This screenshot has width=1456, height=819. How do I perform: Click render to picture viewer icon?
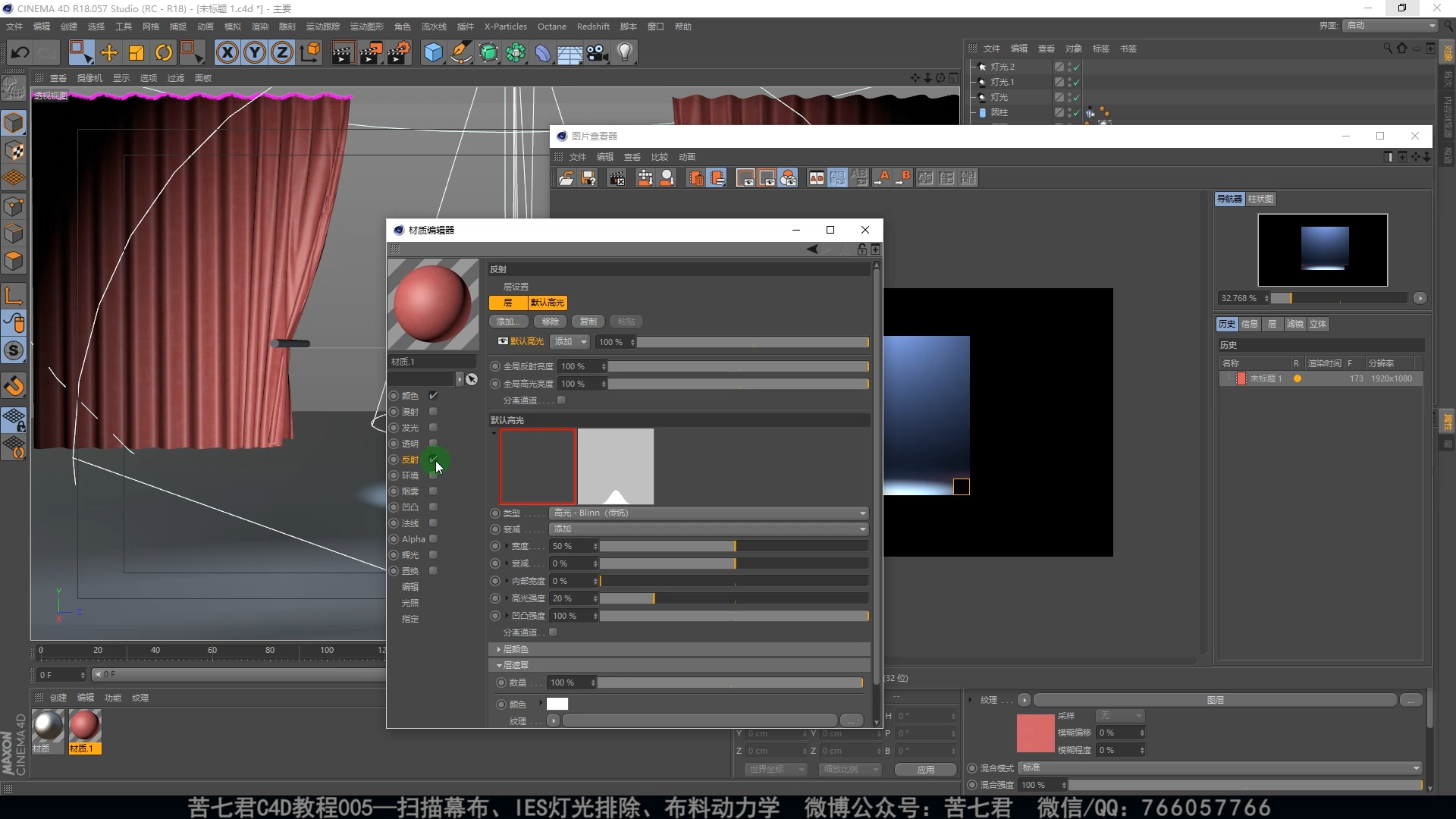tap(371, 52)
